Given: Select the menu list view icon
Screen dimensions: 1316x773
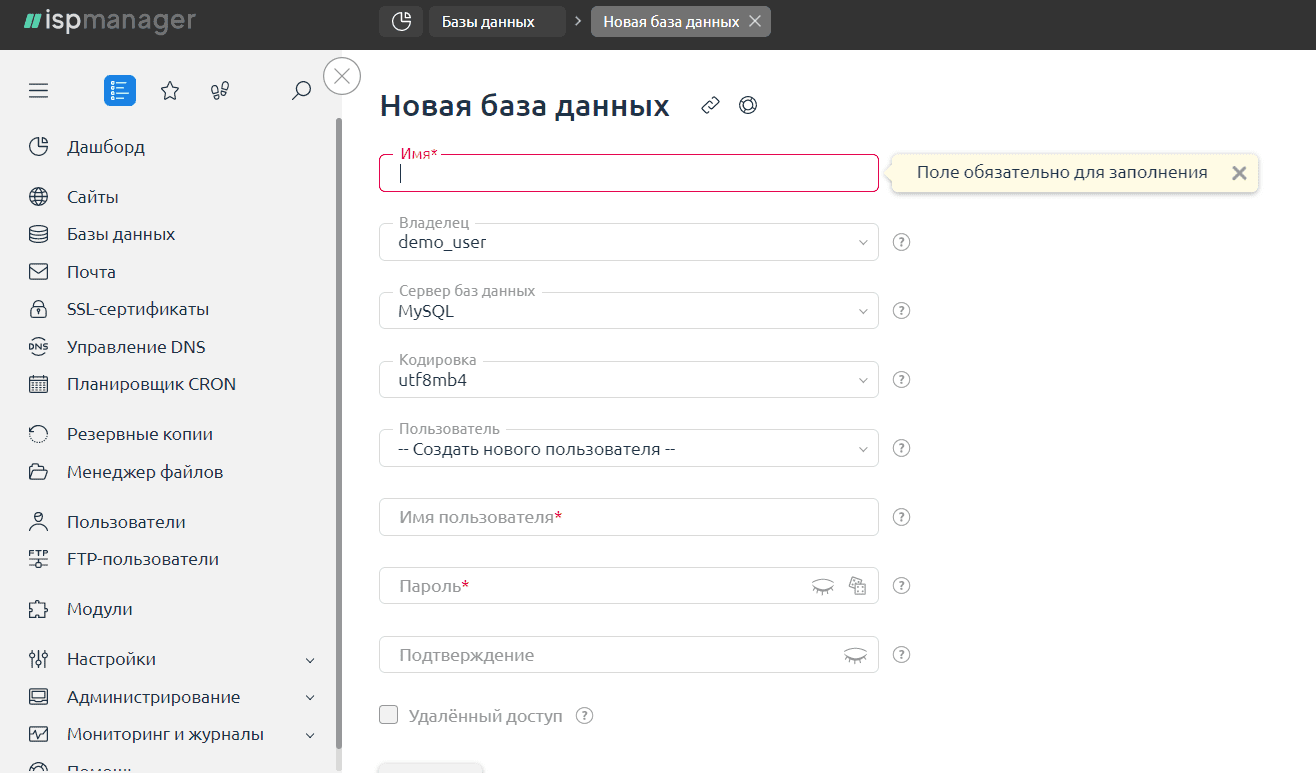Looking at the screenshot, I should click(x=120, y=91).
